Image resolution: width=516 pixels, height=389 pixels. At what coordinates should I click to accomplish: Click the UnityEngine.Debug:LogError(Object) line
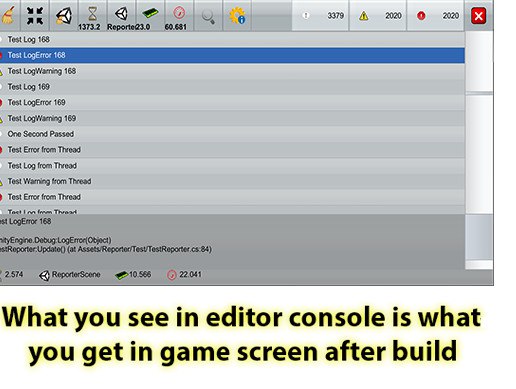[55, 240]
